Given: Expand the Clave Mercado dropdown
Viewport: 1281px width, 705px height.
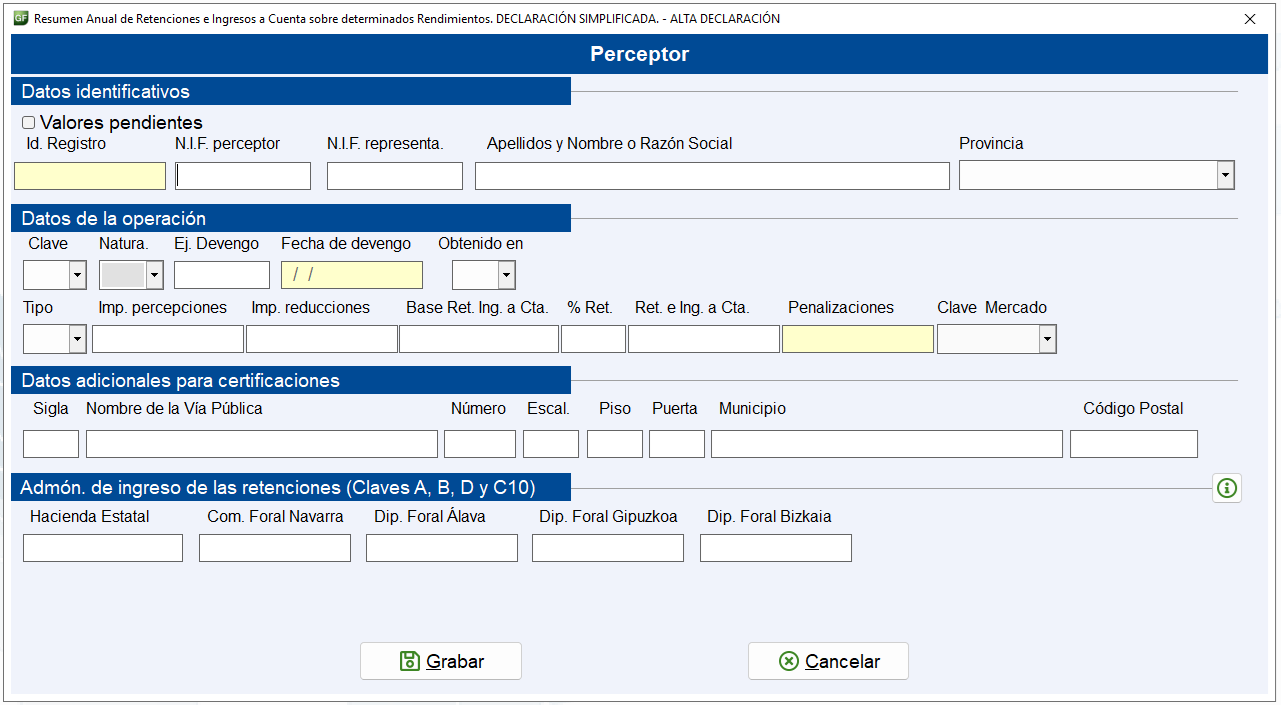Looking at the screenshot, I should click(x=1047, y=340).
